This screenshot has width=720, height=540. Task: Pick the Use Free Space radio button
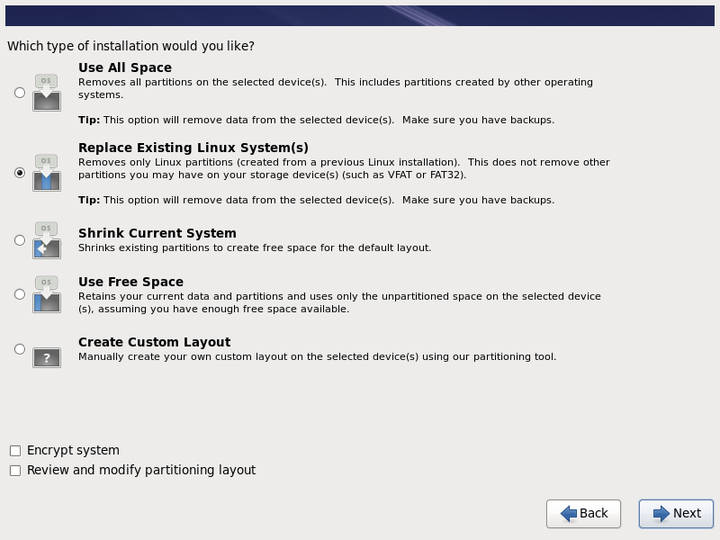[19, 294]
